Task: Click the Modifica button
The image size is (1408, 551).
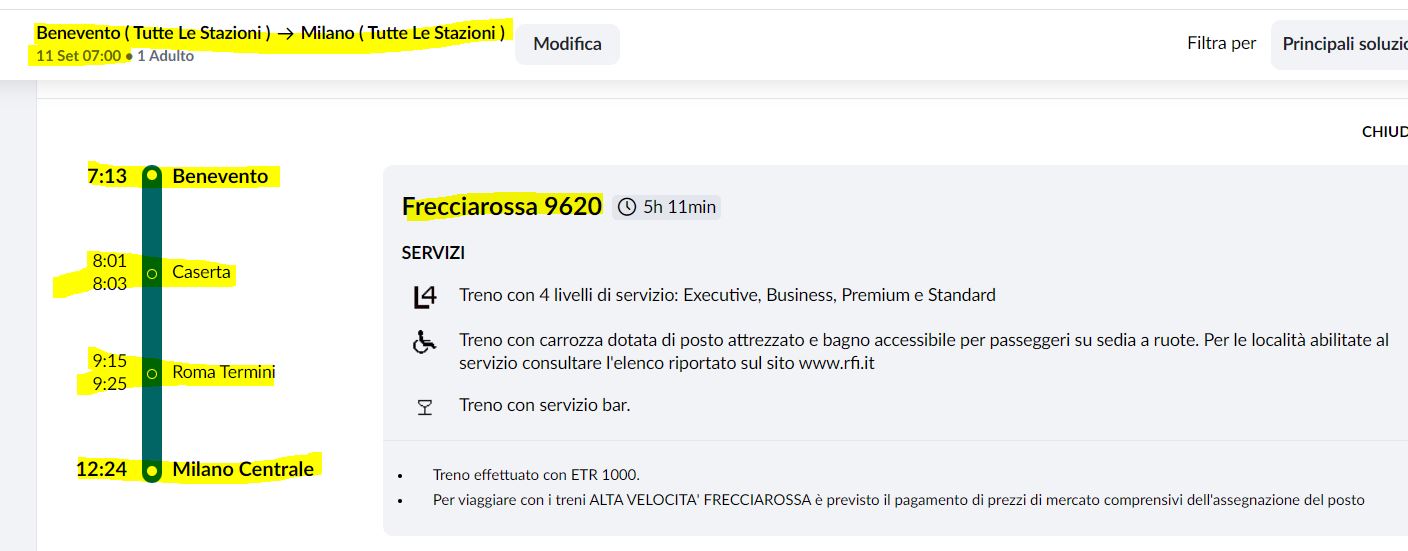Action: tap(567, 44)
